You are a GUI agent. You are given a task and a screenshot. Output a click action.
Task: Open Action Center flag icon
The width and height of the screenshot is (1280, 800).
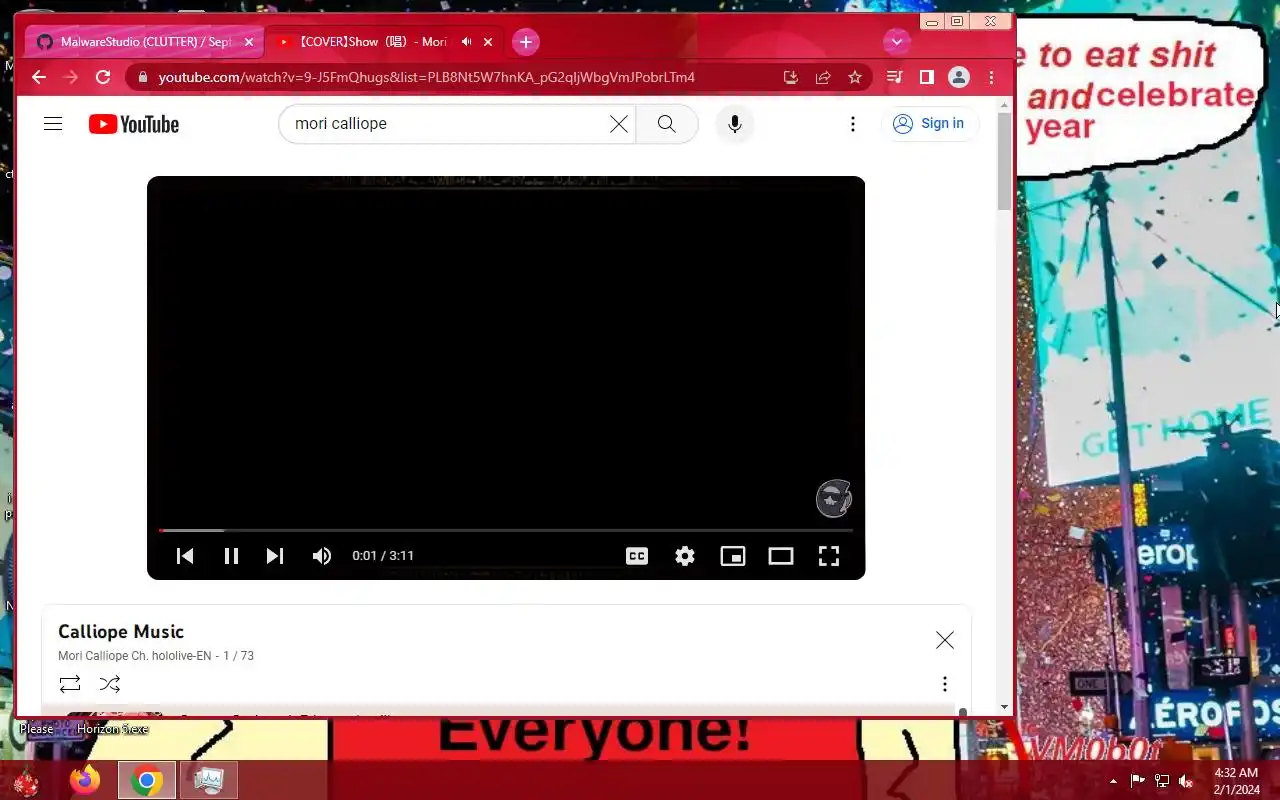pos(1138,781)
